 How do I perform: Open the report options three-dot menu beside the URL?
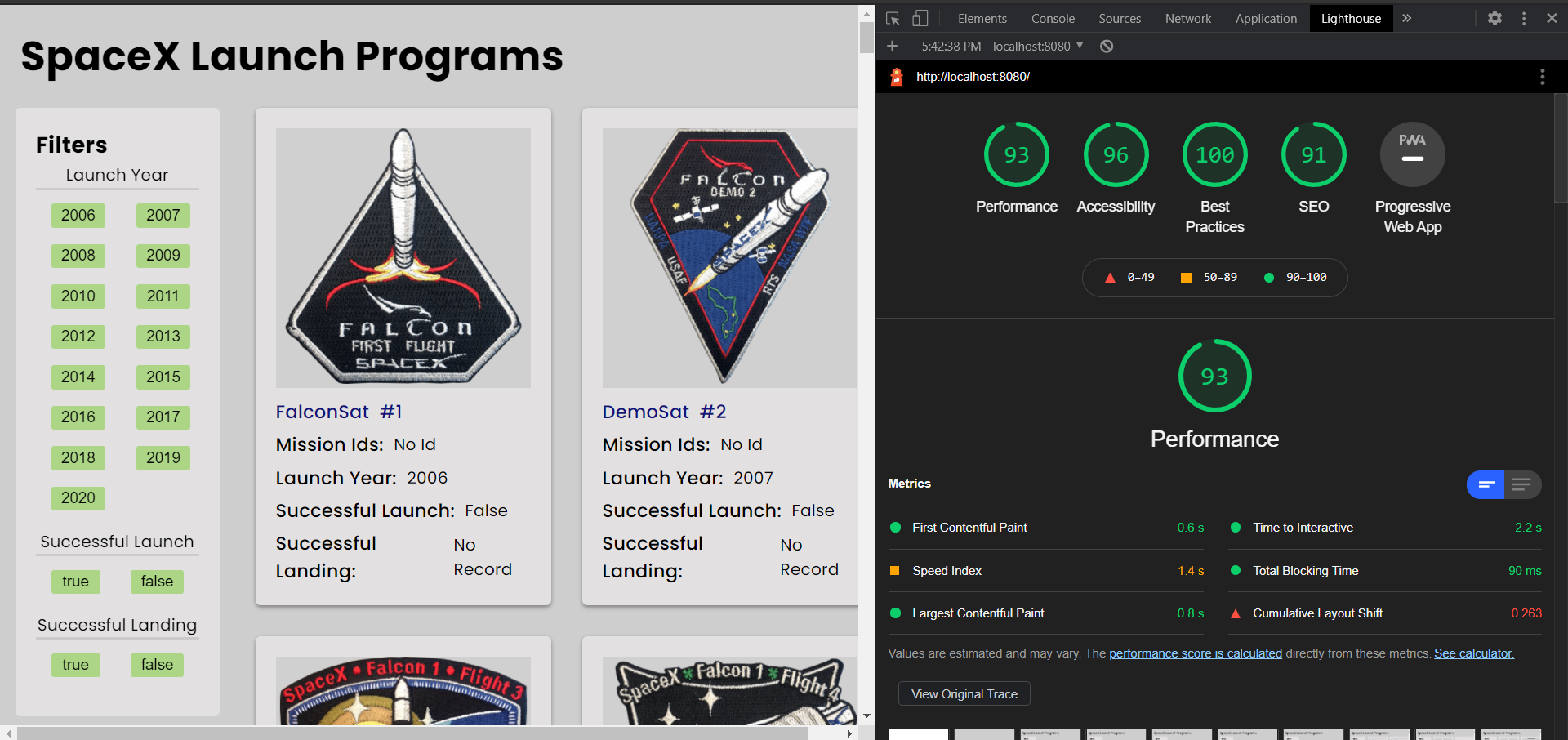tap(1543, 77)
